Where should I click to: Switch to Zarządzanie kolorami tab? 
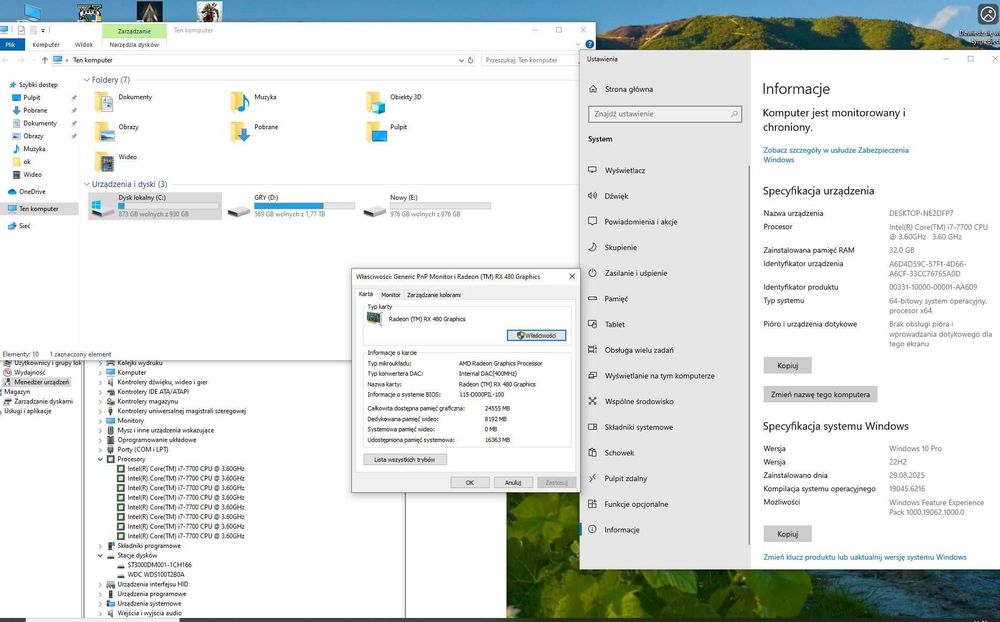pos(434,295)
